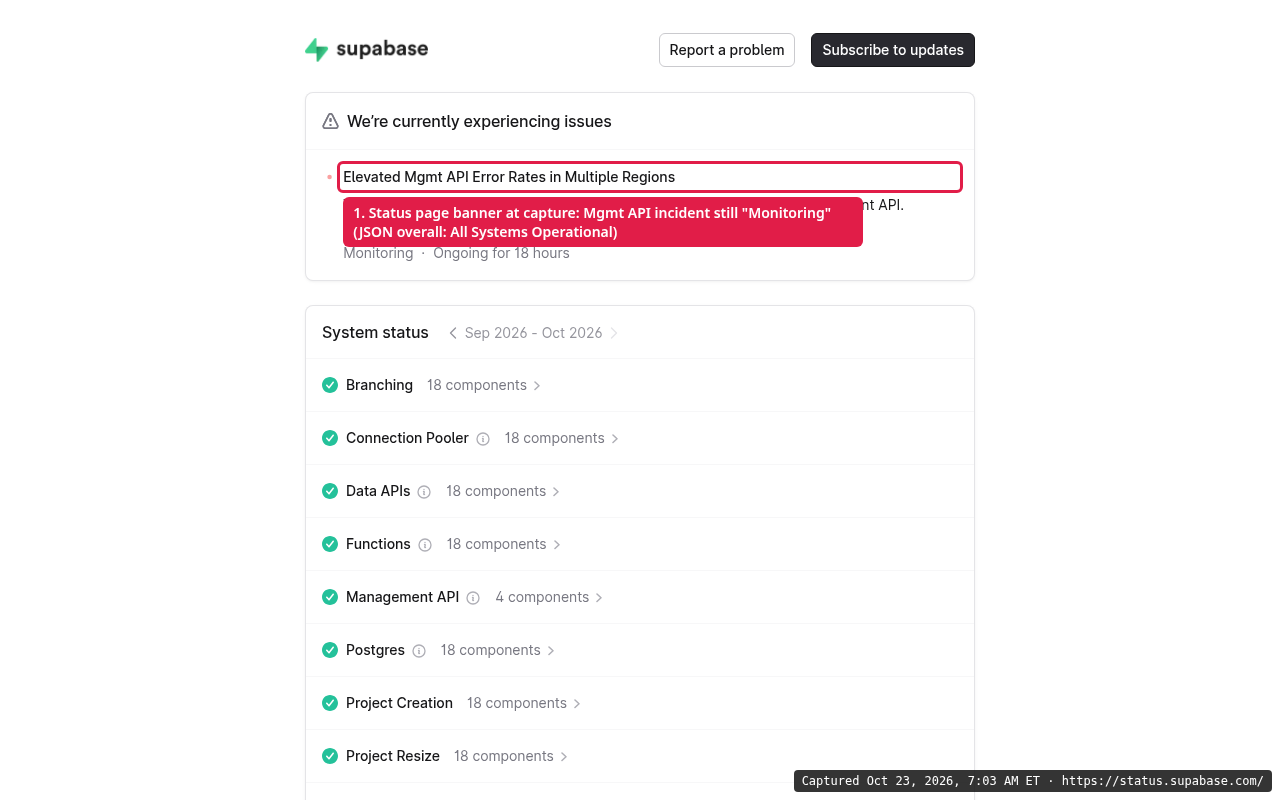Expand Postgres 18 components
This screenshot has width=1280, height=800.
coord(498,650)
